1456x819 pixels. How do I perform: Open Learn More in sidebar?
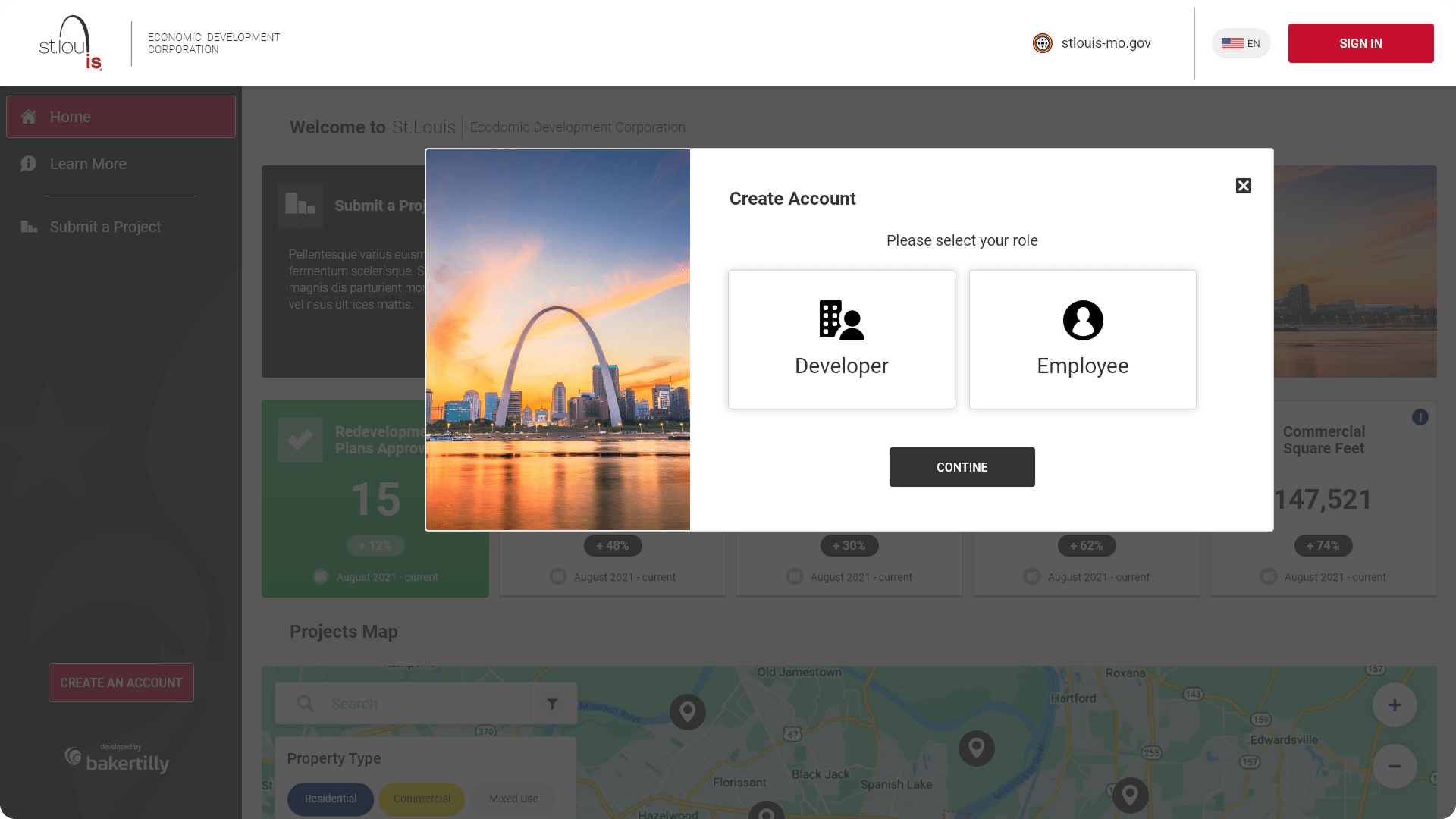pyautogui.click(x=88, y=164)
